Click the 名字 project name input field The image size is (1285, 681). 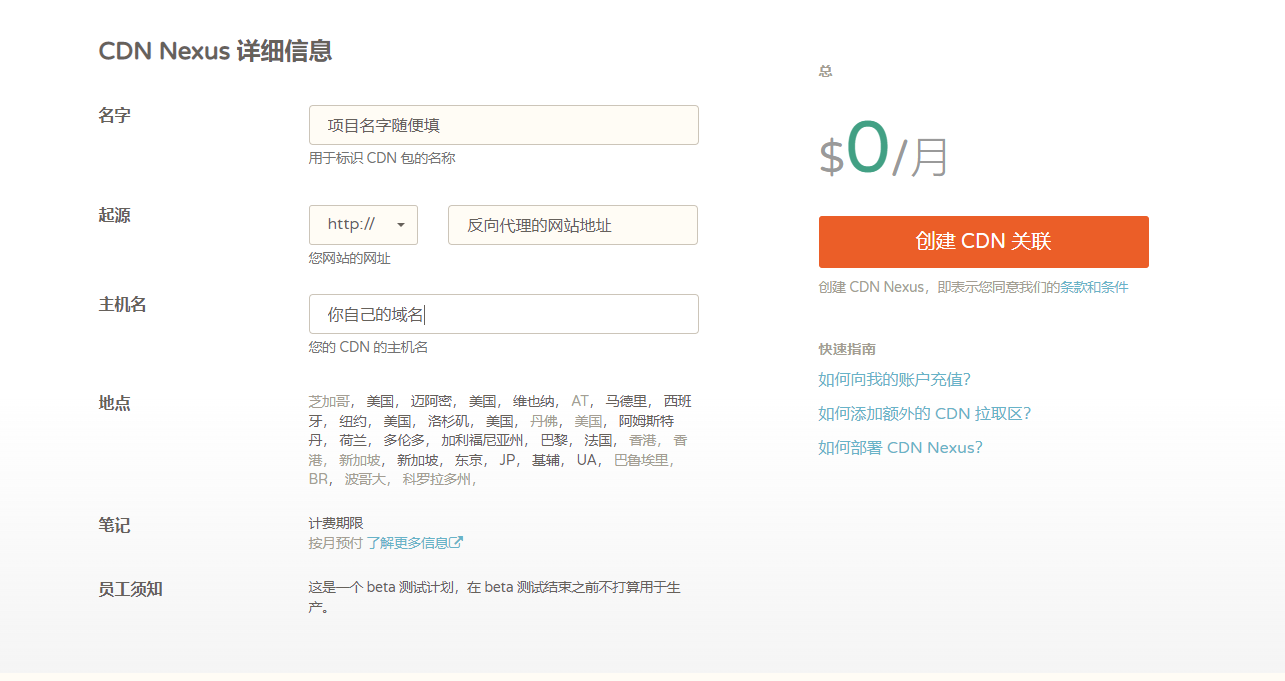coord(503,125)
